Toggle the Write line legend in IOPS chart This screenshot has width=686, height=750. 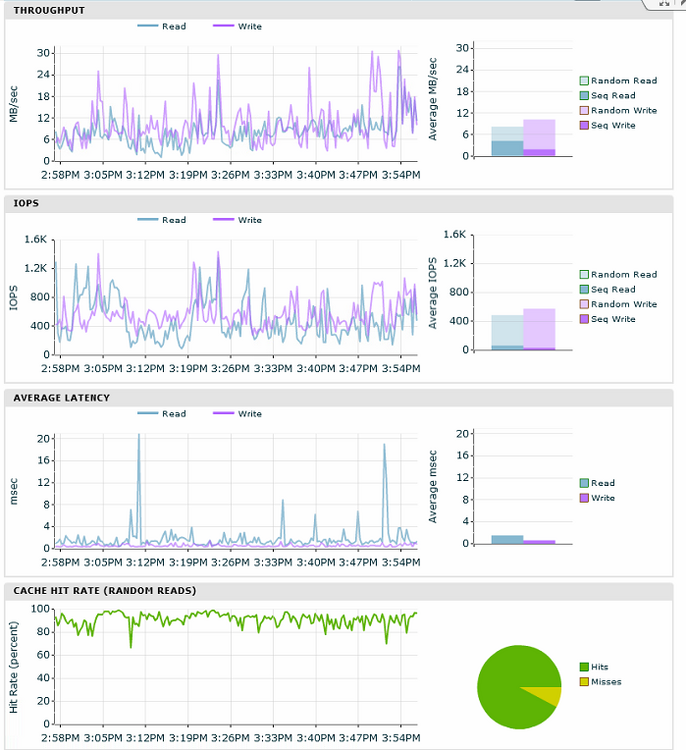coord(237,220)
